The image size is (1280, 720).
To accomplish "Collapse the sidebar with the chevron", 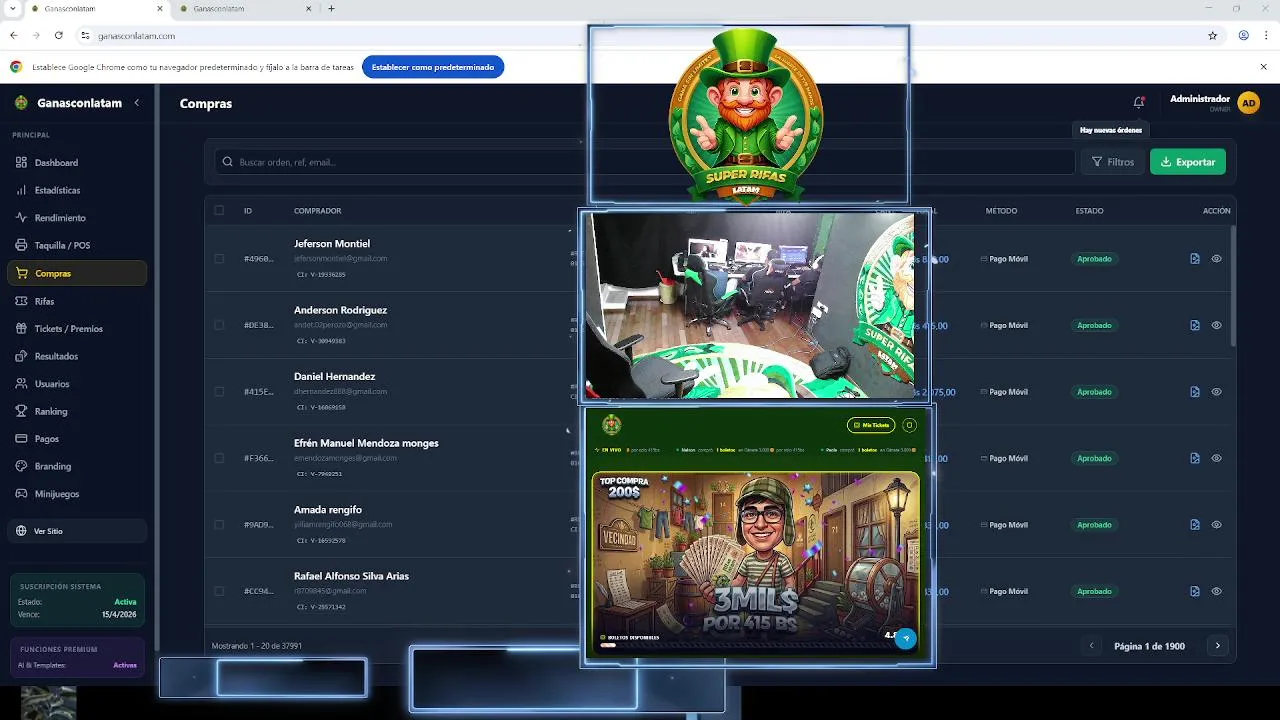I will point(137,103).
